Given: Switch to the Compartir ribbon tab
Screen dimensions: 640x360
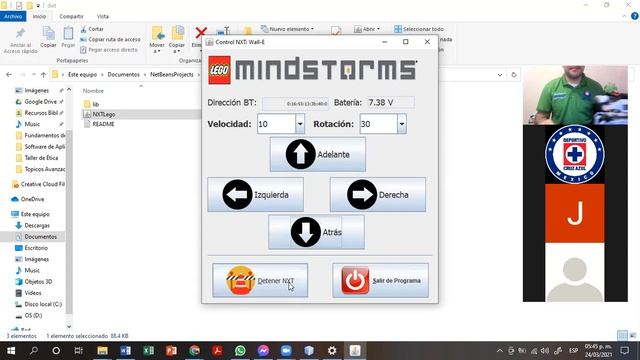Looking at the screenshot, I should point(71,16).
